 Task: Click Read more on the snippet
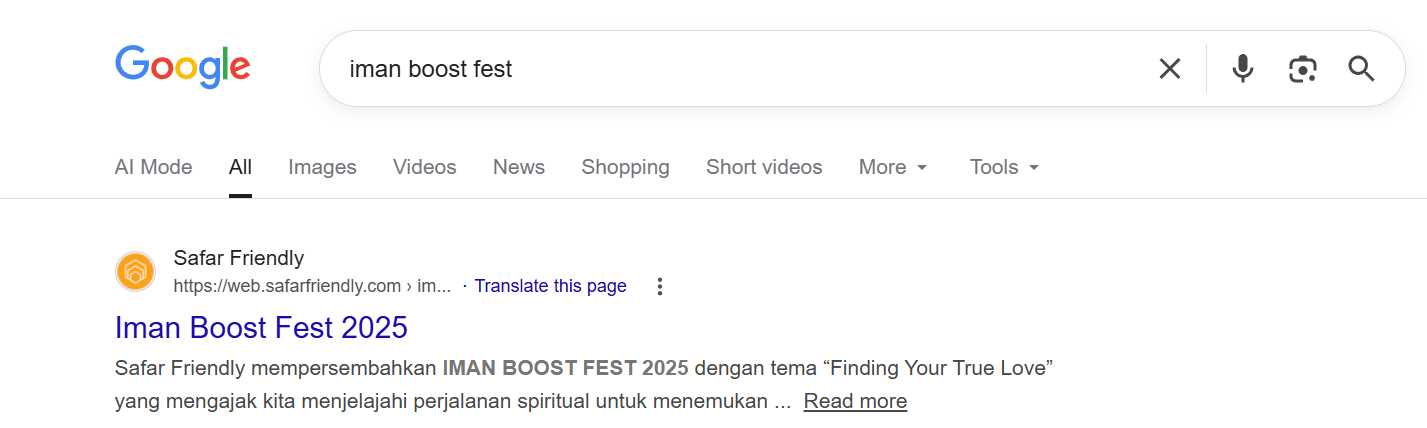[855, 401]
